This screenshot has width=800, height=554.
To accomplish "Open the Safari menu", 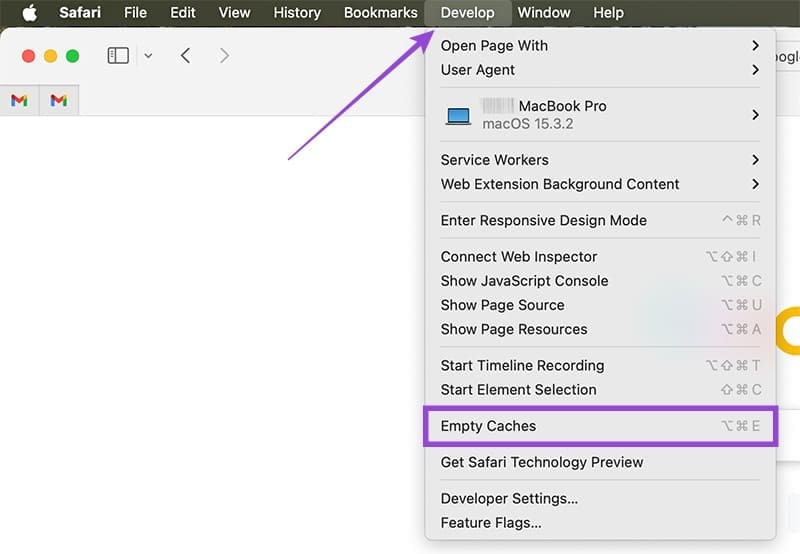I will pyautogui.click(x=80, y=12).
